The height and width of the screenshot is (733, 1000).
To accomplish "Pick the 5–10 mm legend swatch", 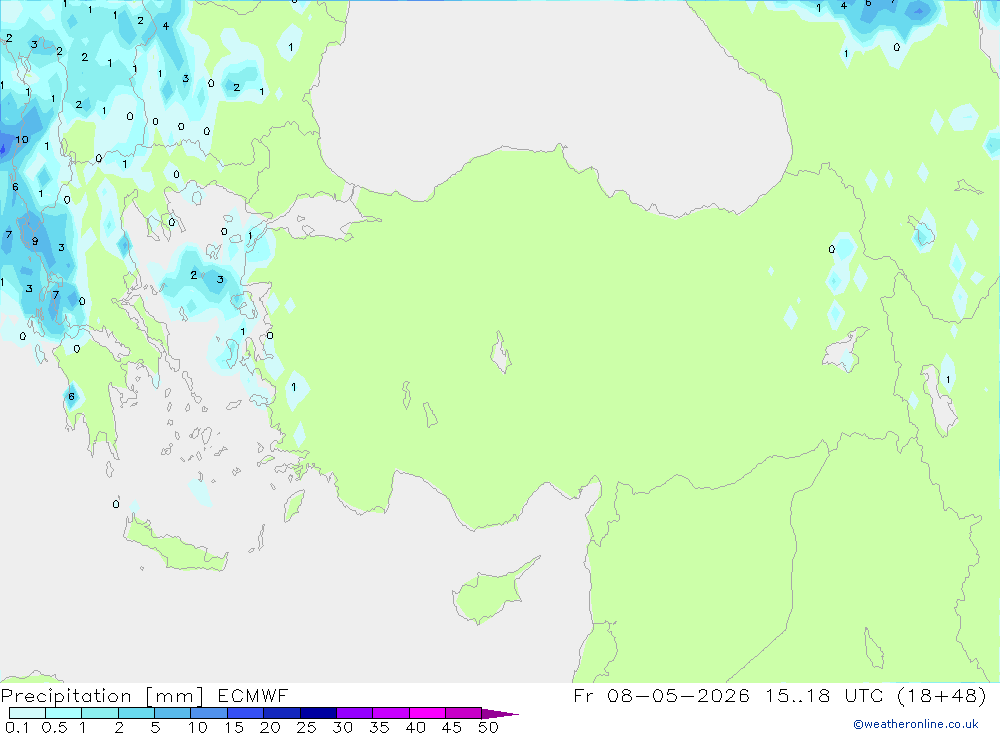I will coord(172,713).
